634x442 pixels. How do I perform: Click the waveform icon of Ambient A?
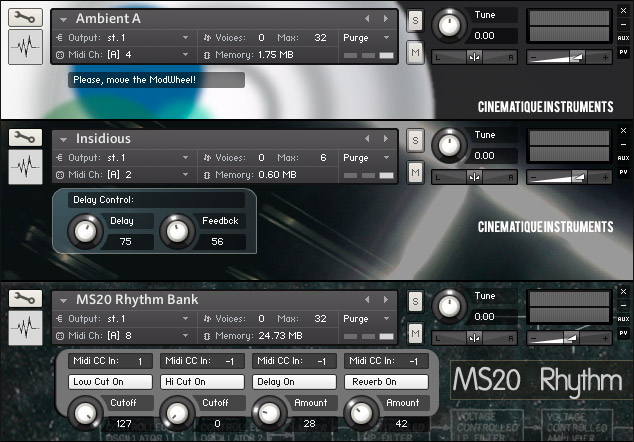coord(25,47)
